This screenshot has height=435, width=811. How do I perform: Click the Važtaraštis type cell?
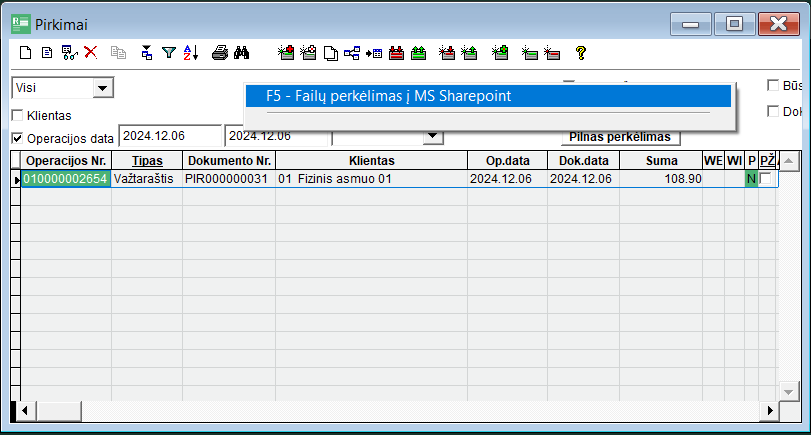147,179
